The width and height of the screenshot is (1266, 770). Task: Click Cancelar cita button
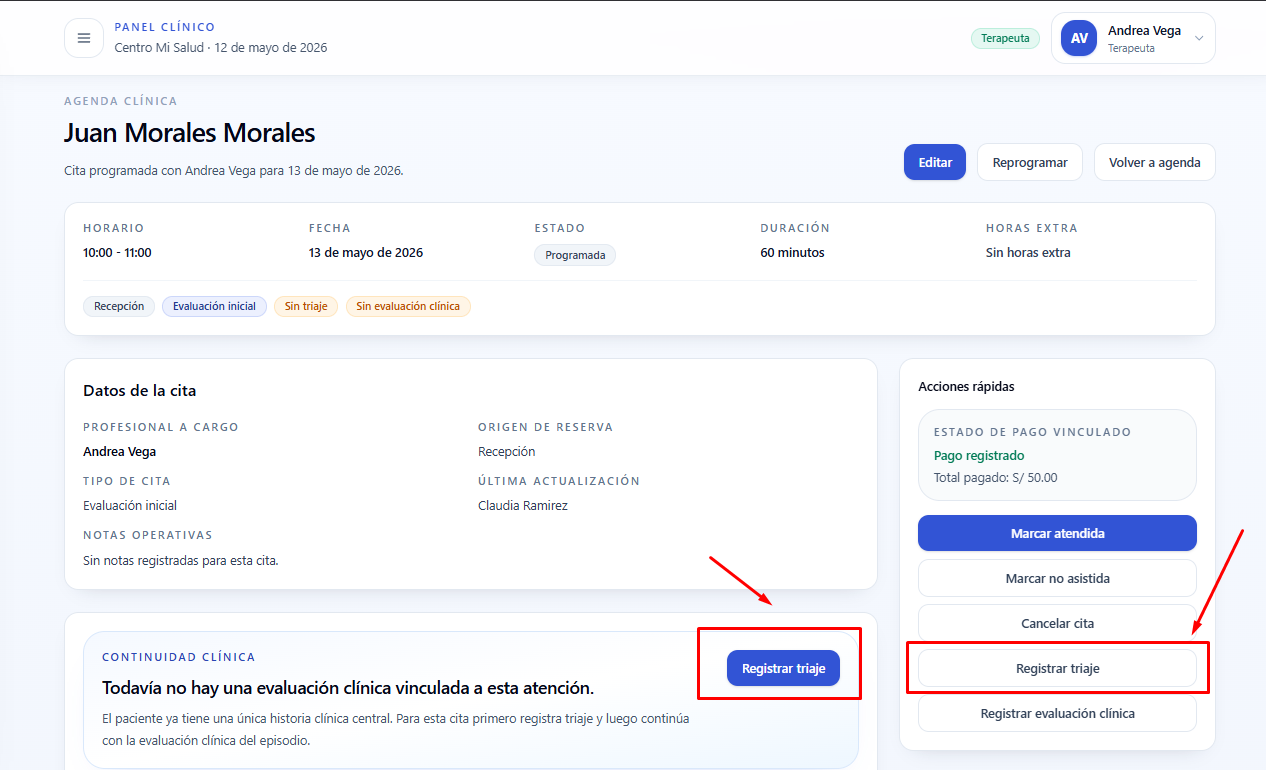1057,623
